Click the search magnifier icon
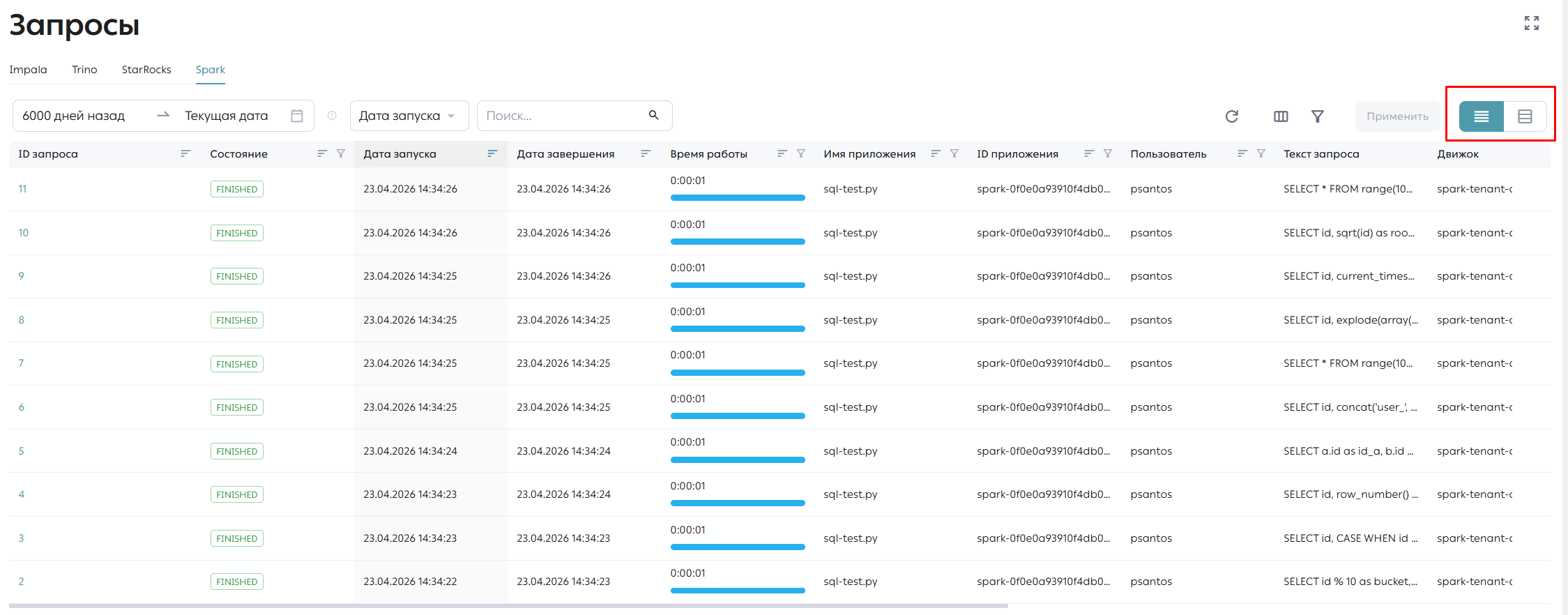This screenshot has height=615, width=1568. pyautogui.click(x=654, y=115)
